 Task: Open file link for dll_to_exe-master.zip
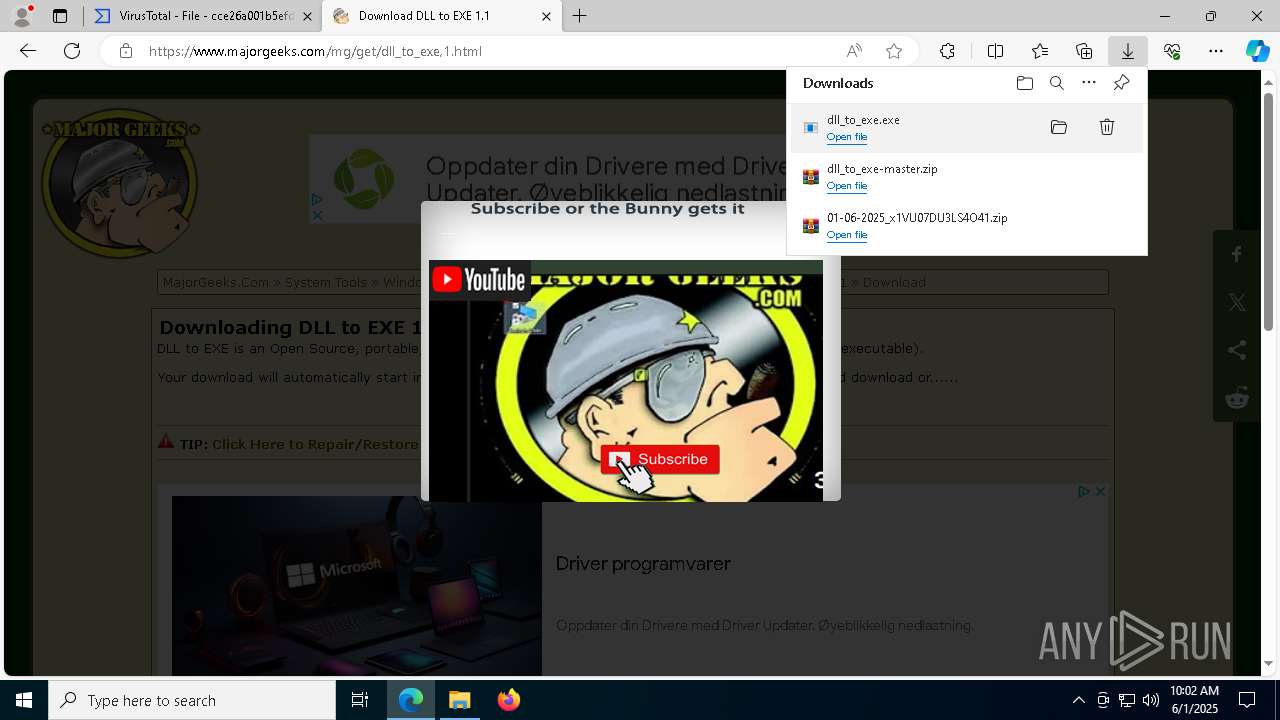(847, 186)
